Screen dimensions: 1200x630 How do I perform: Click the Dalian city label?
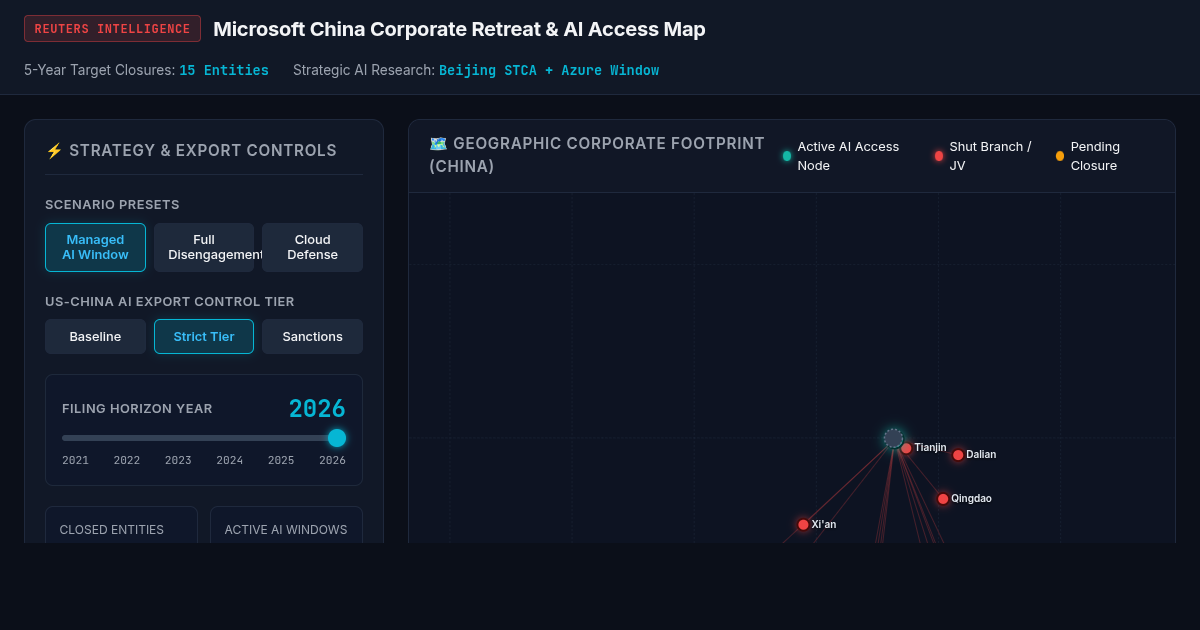(x=981, y=455)
